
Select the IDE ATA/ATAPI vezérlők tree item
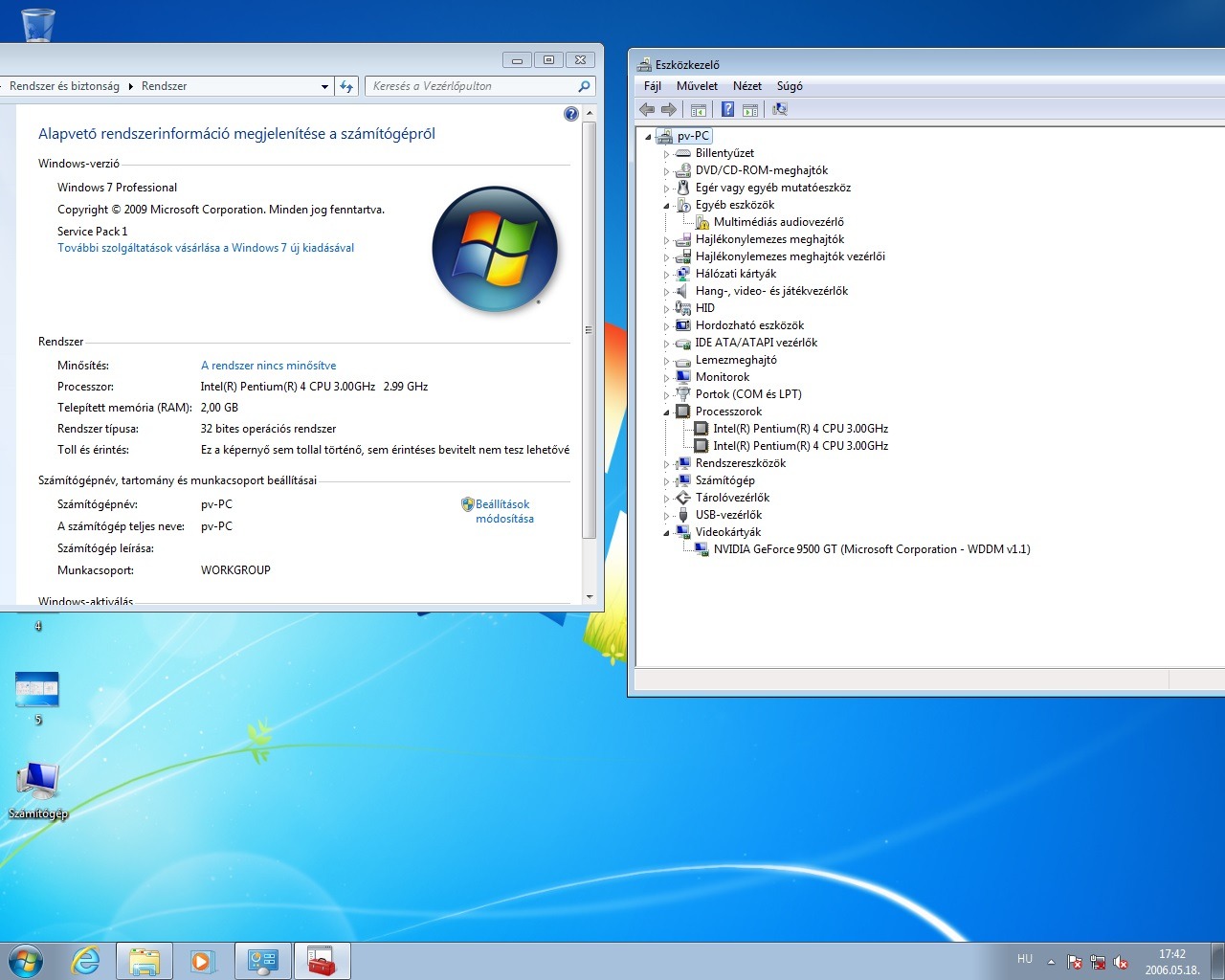pyautogui.click(x=756, y=343)
